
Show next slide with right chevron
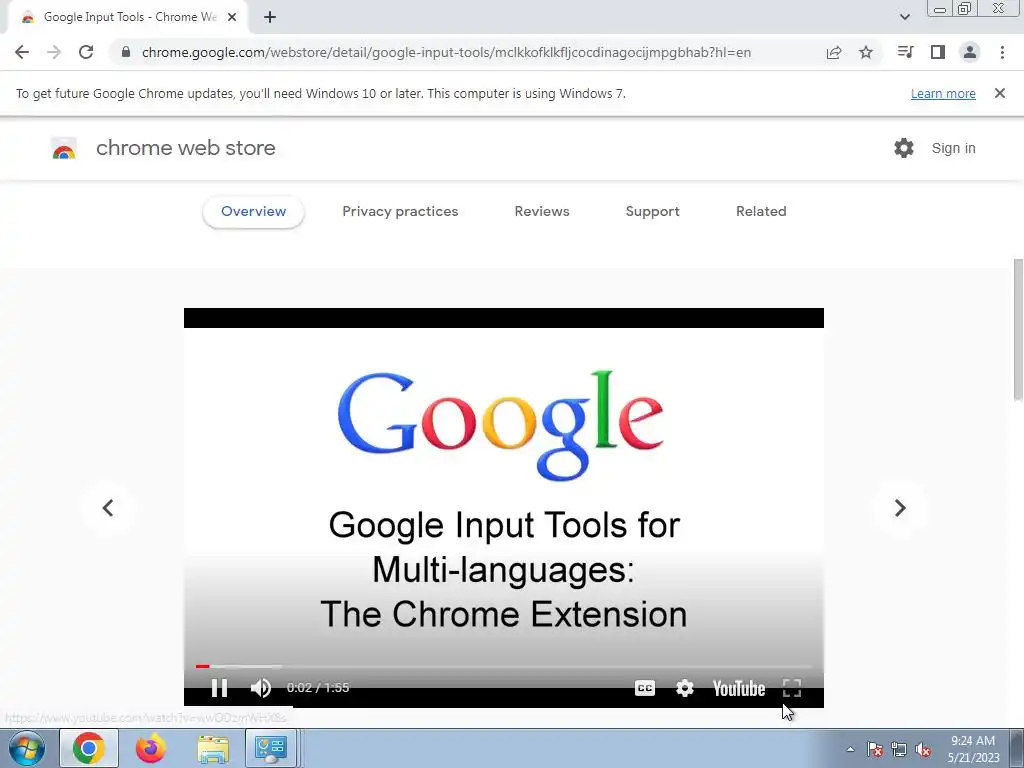900,507
